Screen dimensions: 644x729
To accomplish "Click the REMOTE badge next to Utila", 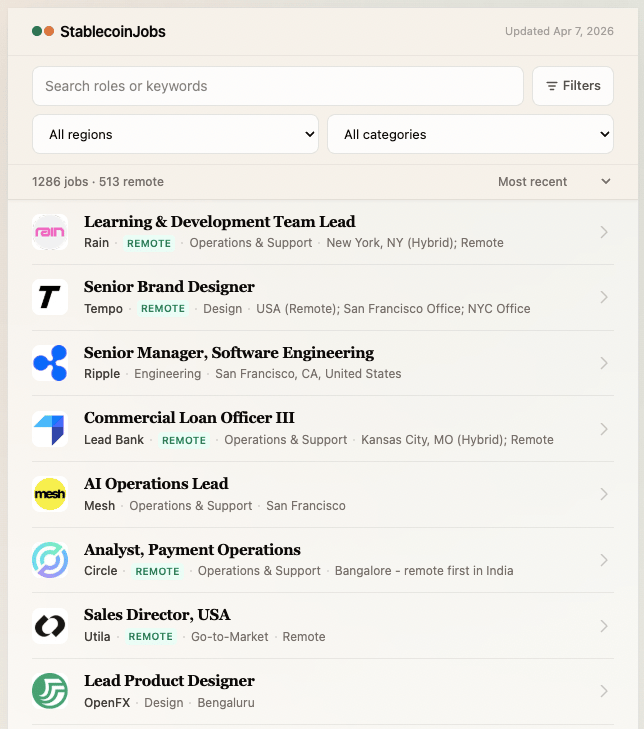I will (150, 636).
